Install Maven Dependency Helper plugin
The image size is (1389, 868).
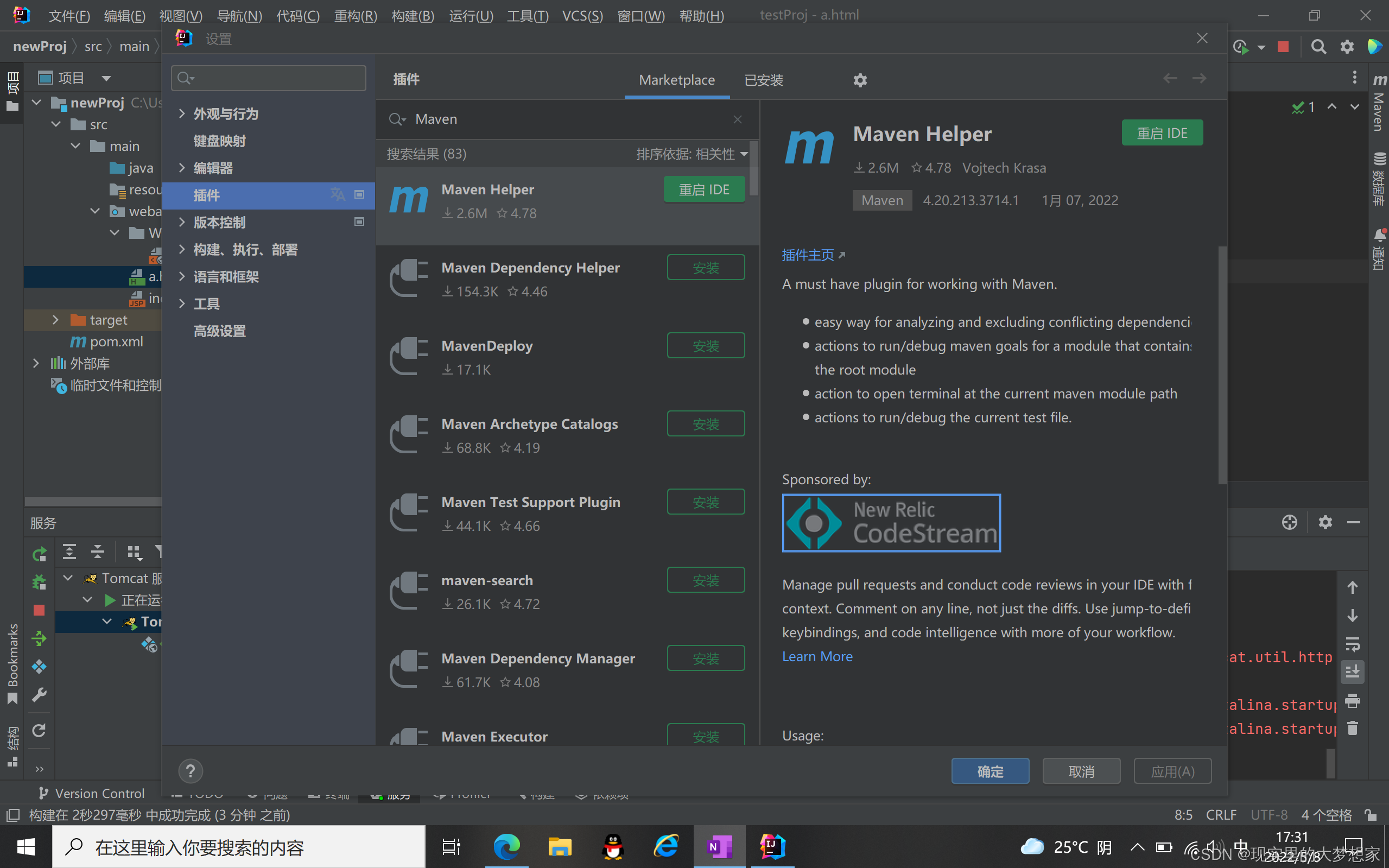(706, 268)
